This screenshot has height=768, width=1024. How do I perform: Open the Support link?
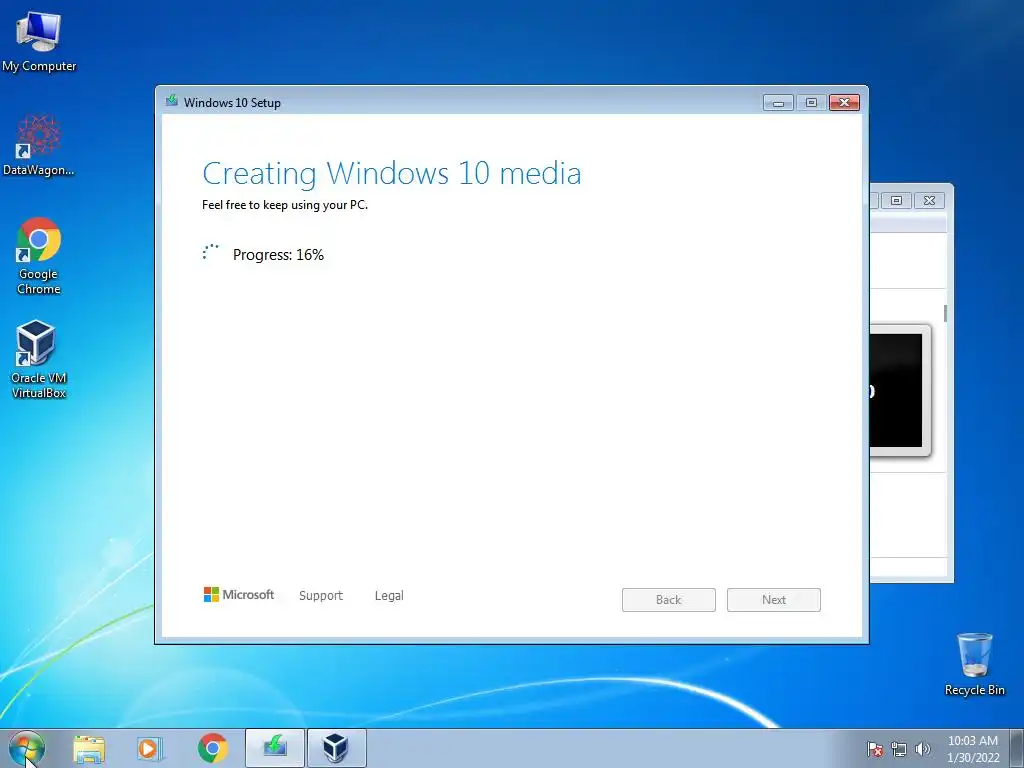point(321,596)
